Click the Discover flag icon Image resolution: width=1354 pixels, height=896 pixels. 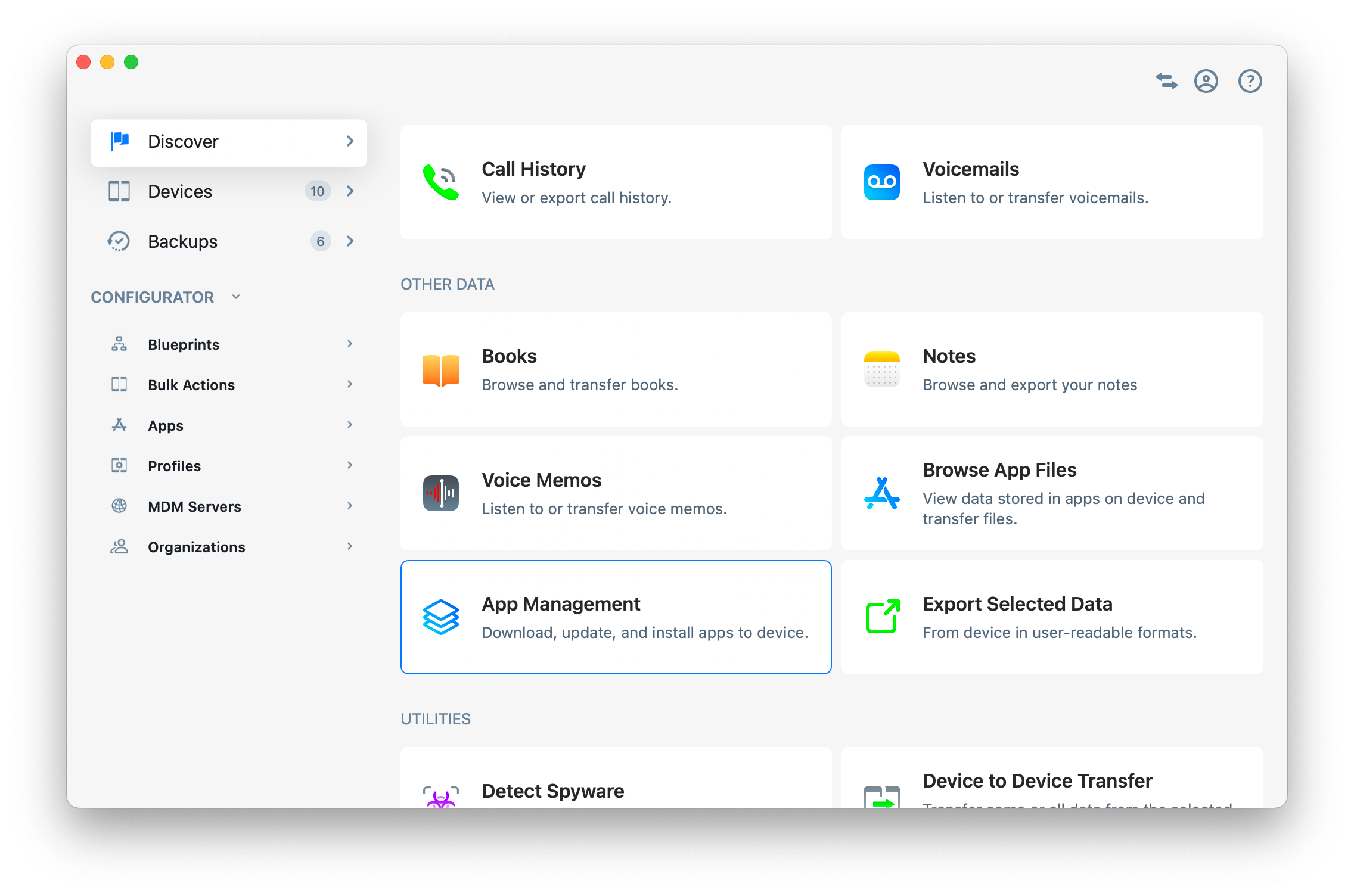pyautogui.click(x=119, y=141)
